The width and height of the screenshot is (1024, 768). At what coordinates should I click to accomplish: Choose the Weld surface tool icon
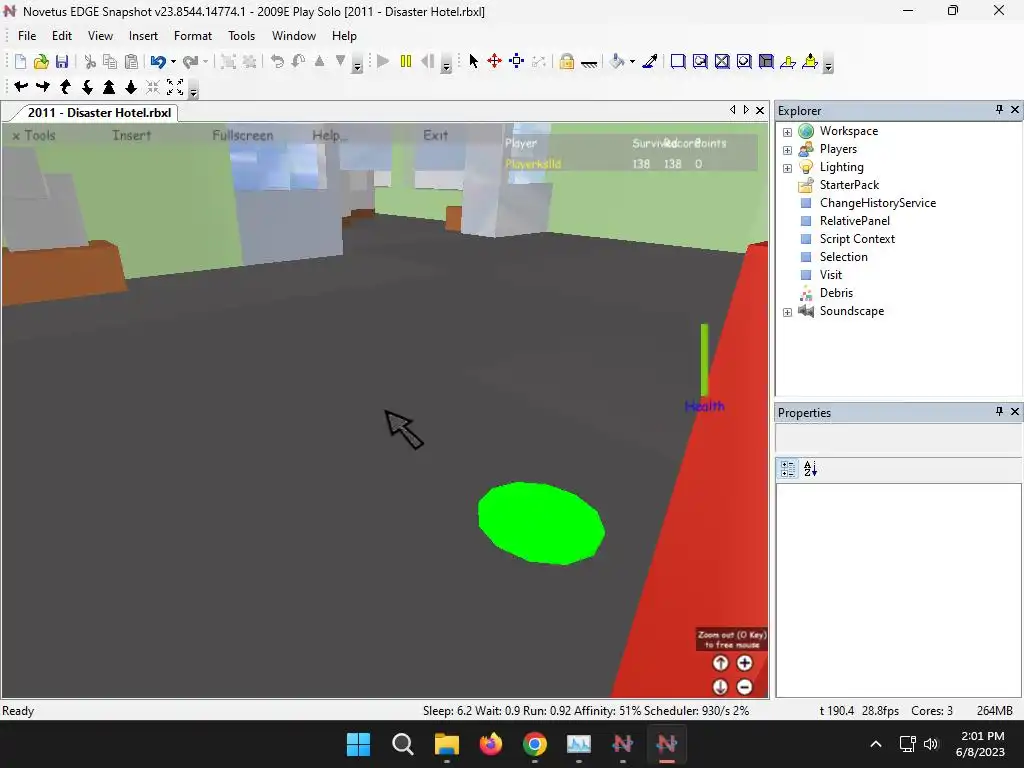(x=722, y=61)
